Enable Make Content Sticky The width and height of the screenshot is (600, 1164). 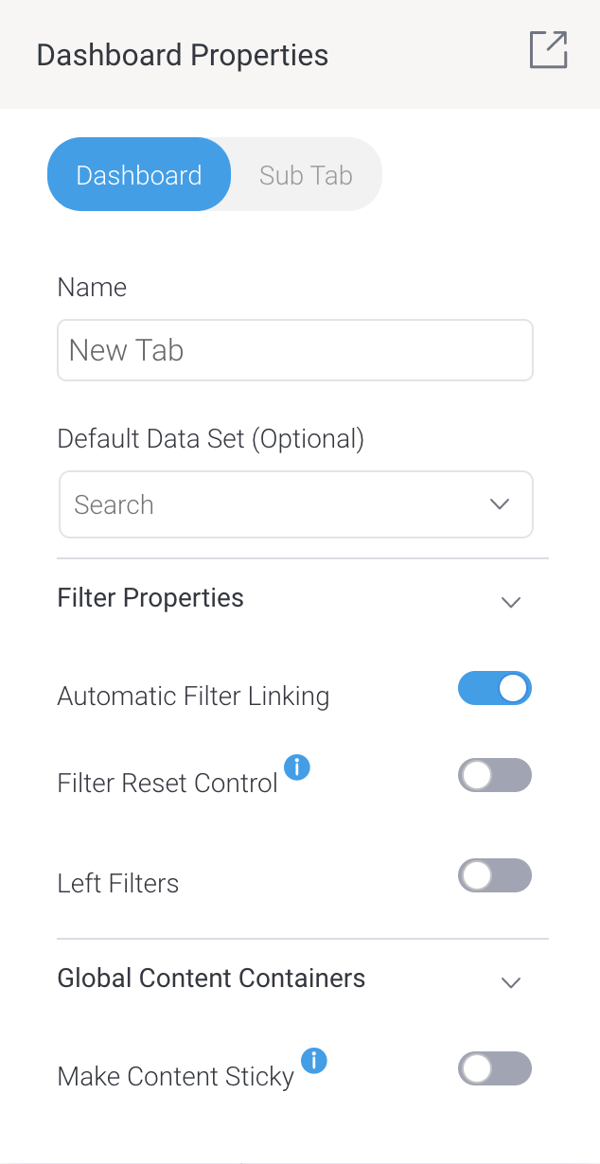[x=495, y=1068]
